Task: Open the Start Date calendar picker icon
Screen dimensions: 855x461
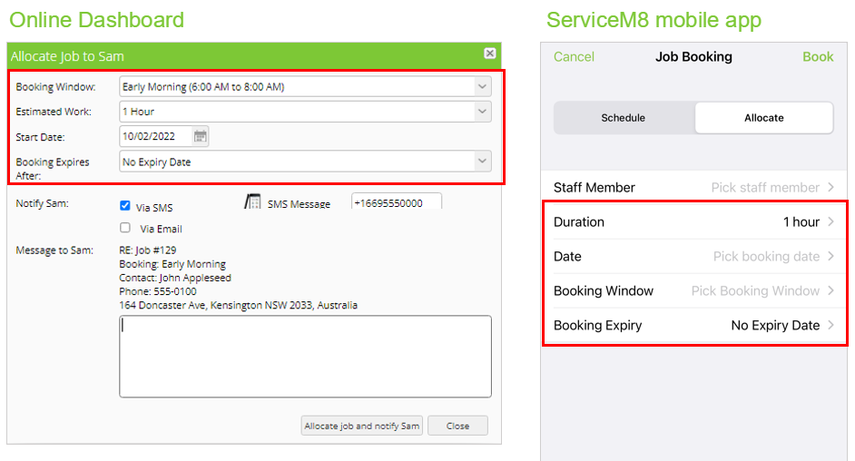Action: point(200,136)
